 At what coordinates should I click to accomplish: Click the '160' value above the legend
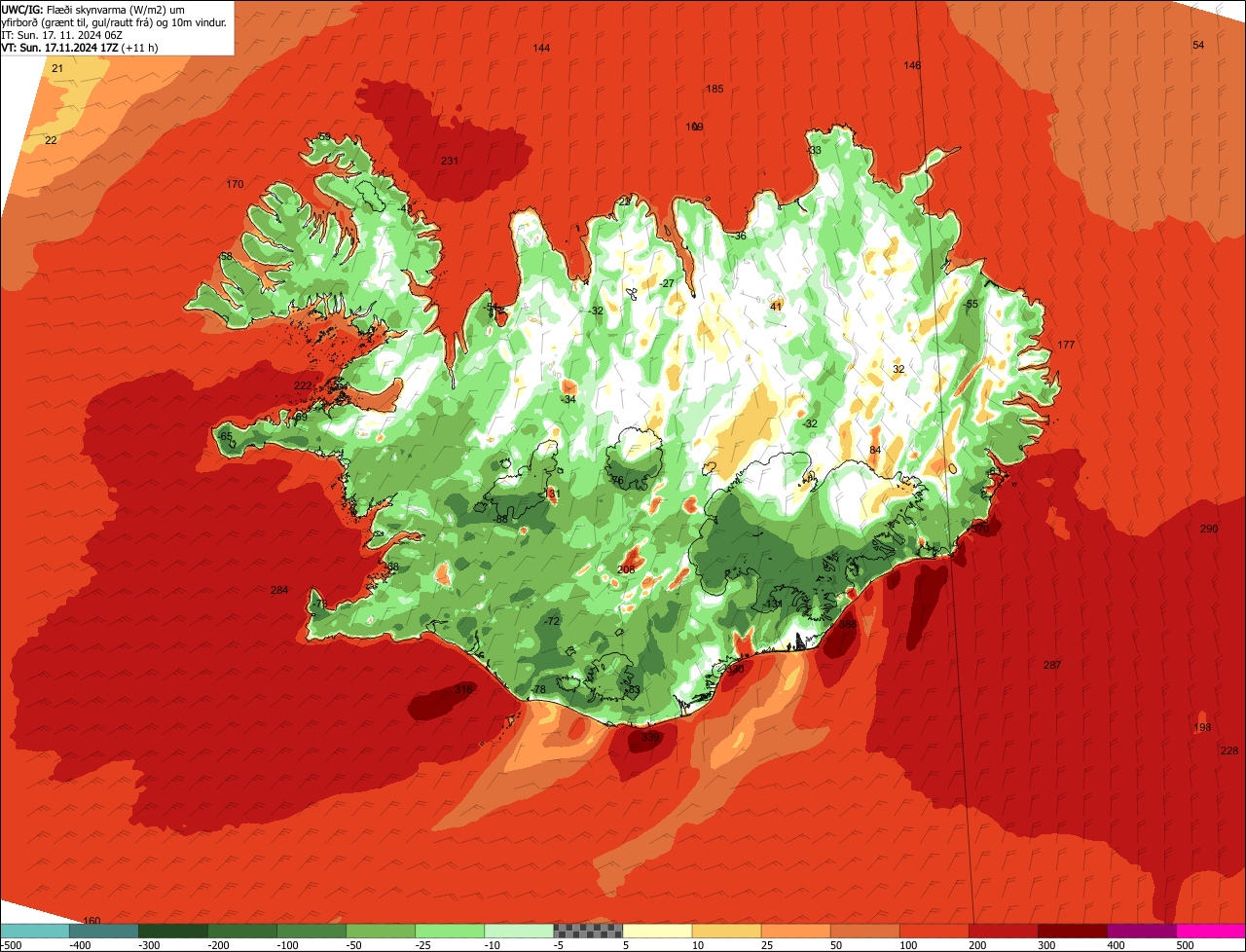coord(92,921)
